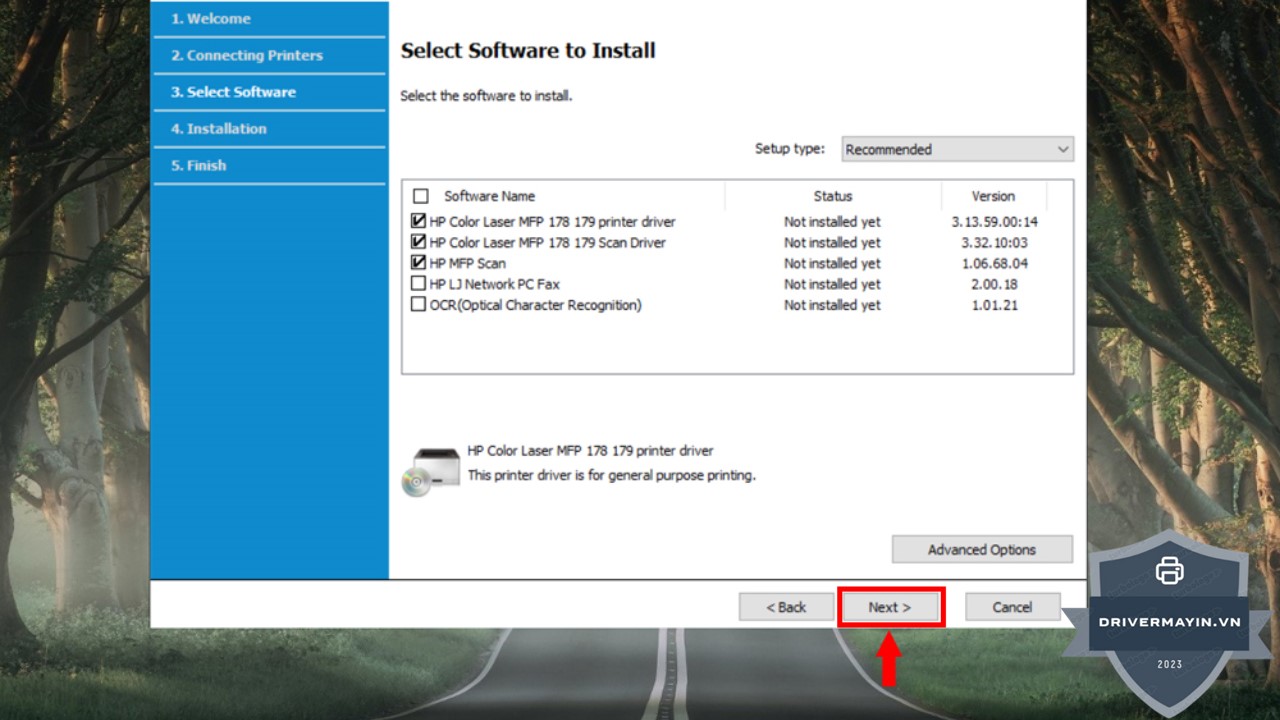
Task: Click the DriverMayIn.vn printer logo icon
Action: [1169, 571]
